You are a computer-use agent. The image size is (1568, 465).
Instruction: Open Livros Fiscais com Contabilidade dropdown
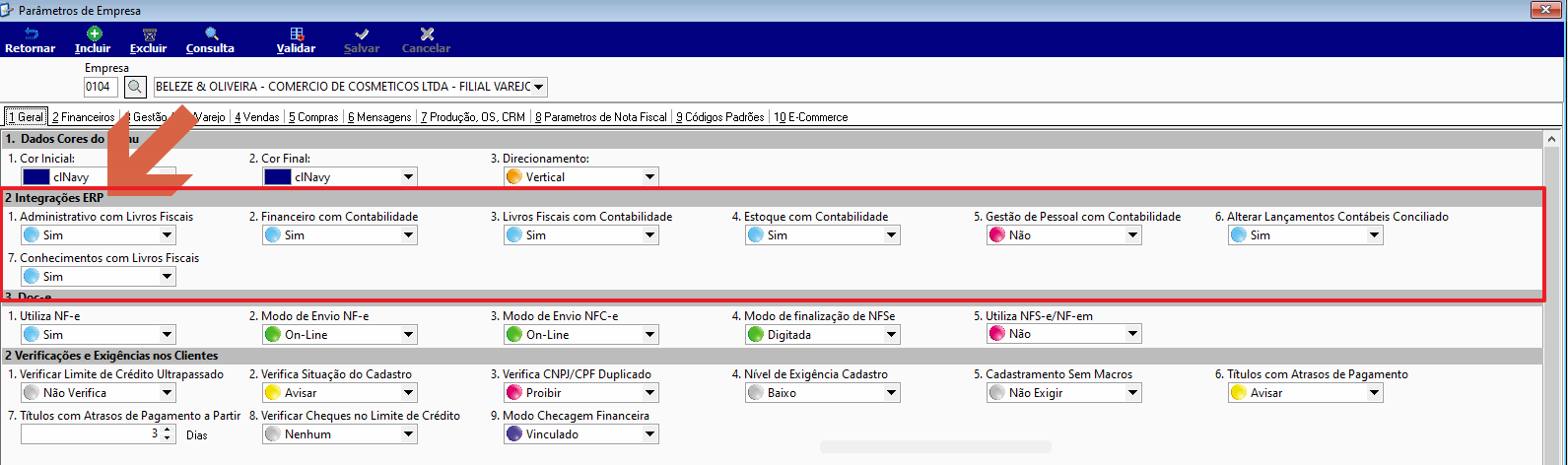click(x=650, y=235)
